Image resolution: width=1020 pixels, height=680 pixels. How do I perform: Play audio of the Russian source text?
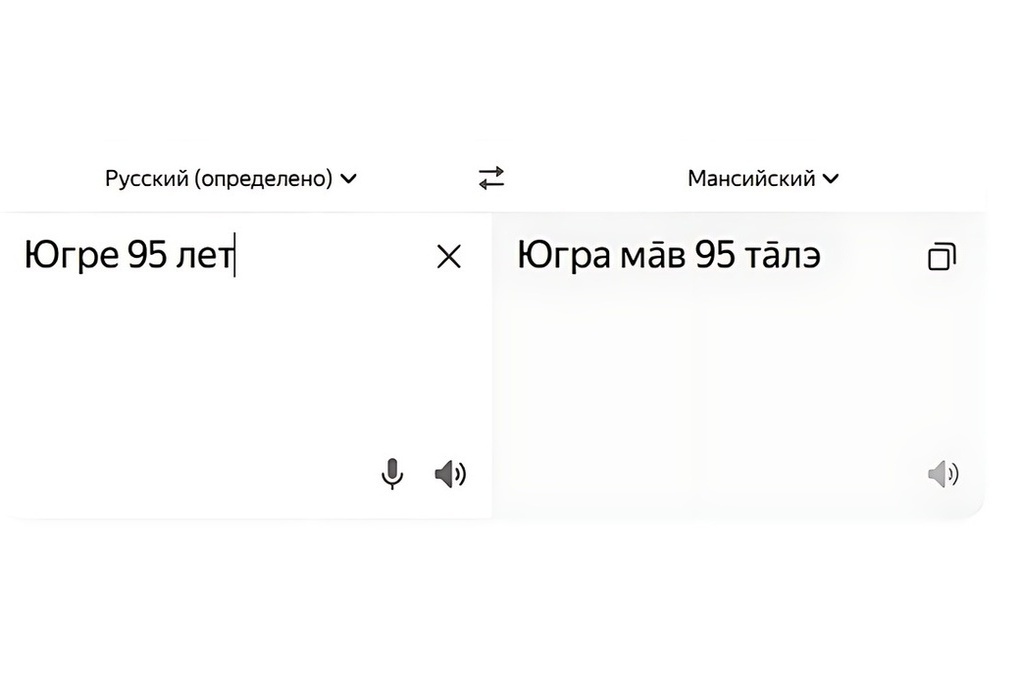tap(450, 473)
